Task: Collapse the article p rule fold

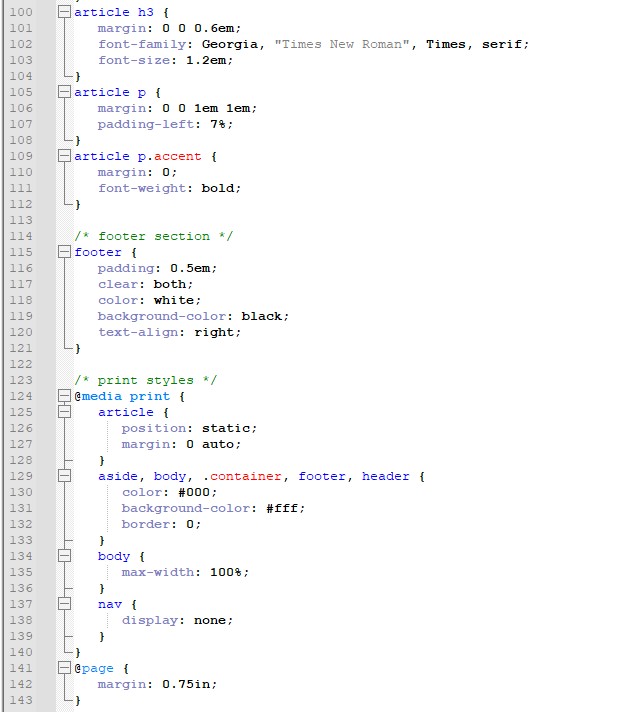Action: point(64,92)
